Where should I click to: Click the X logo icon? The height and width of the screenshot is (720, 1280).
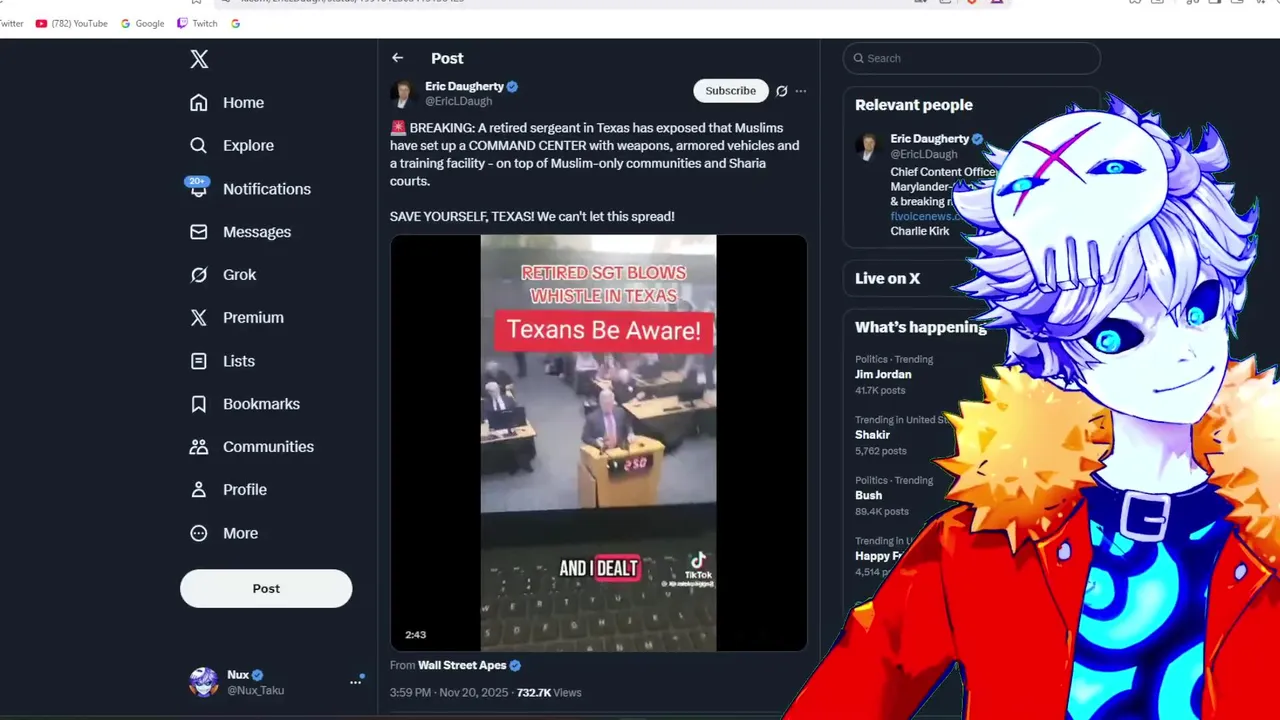click(199, 59)
